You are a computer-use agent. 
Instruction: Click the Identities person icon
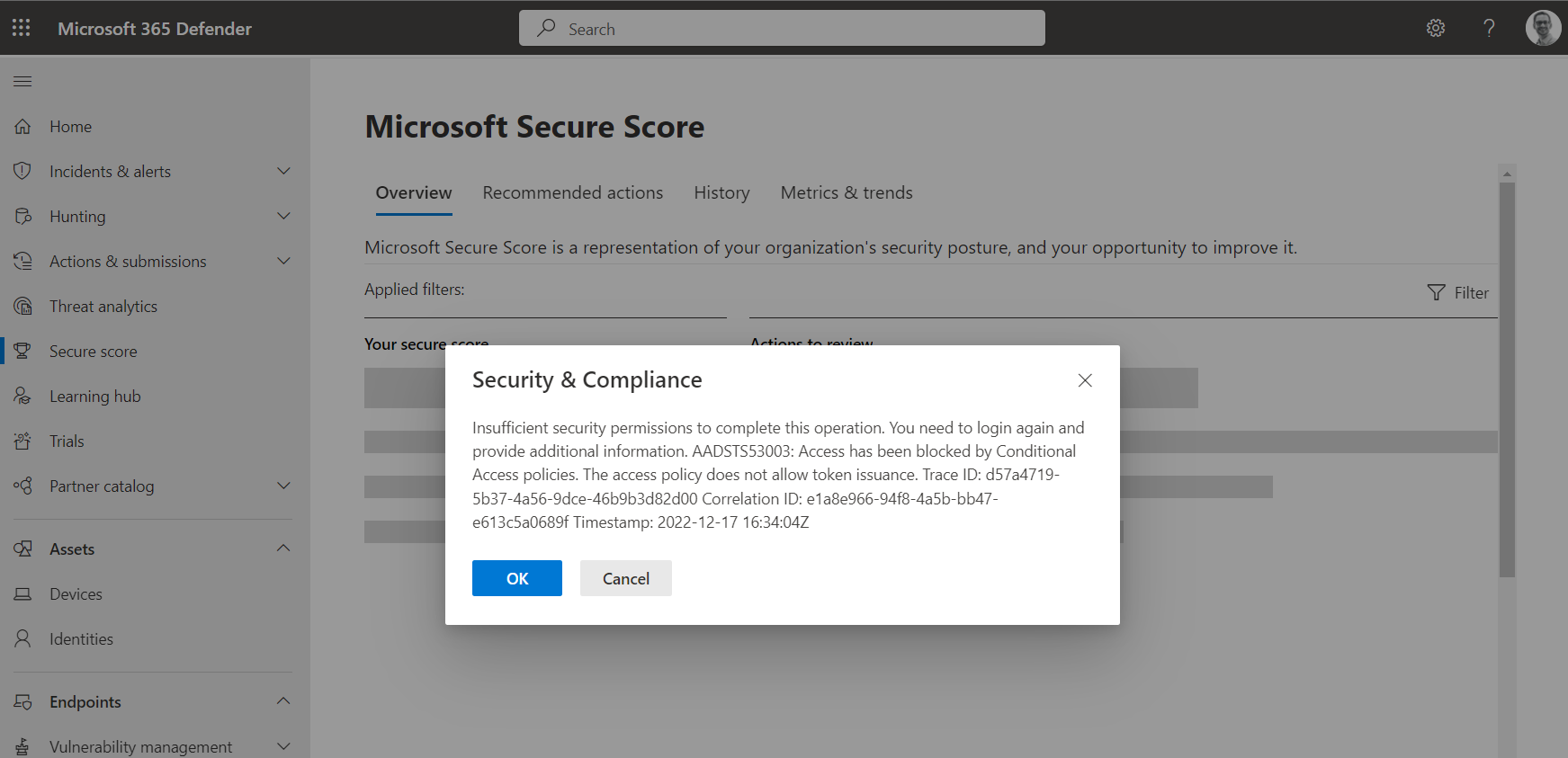click(22, 638)
